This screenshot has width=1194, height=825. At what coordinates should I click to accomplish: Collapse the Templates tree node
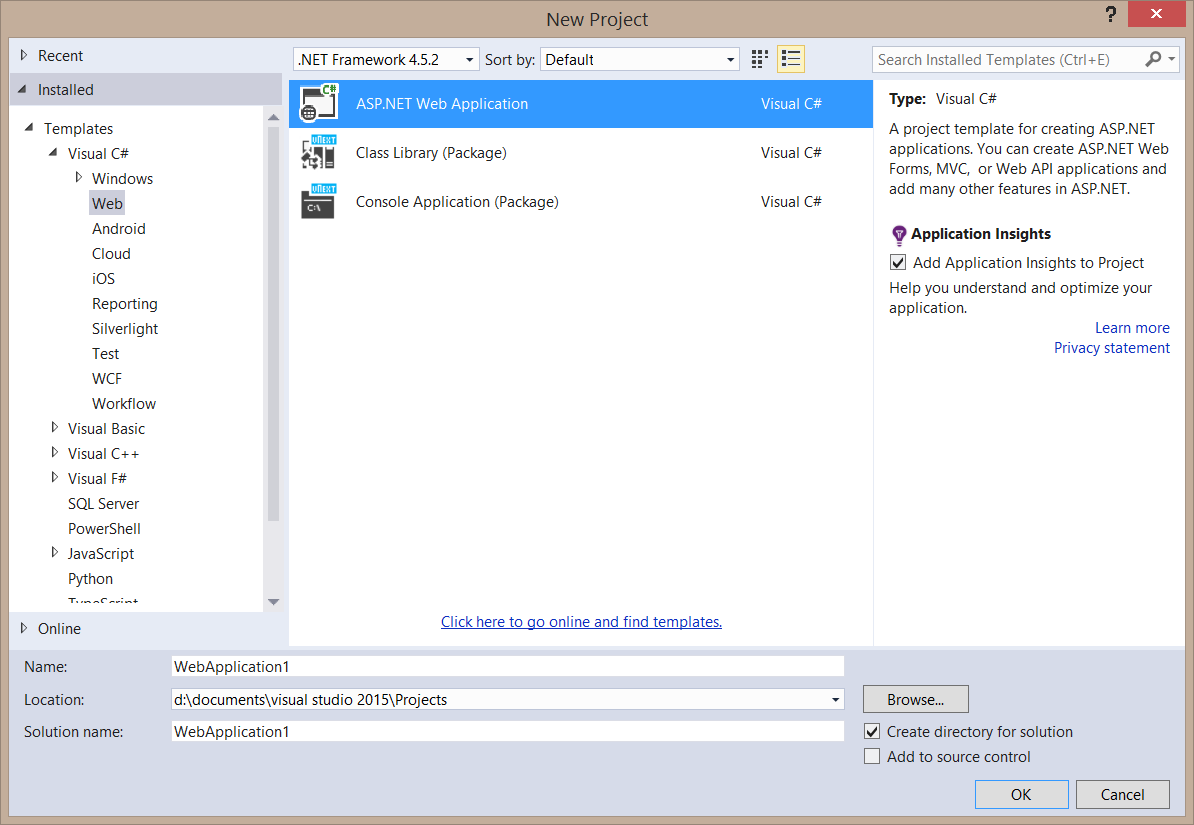pyautogui.click(x=29, y=127)
